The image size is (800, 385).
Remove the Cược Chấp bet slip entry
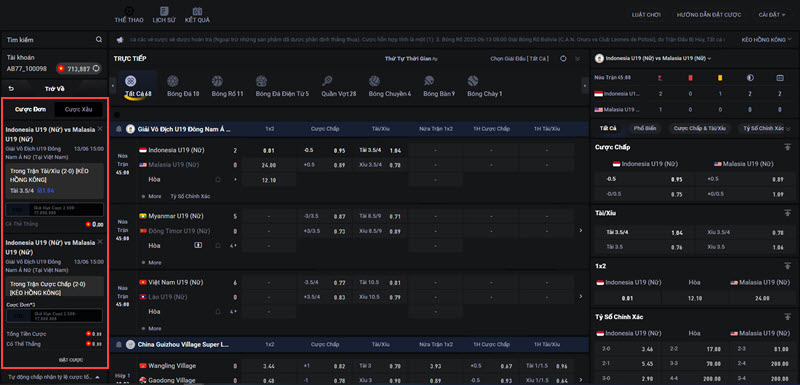99,241
